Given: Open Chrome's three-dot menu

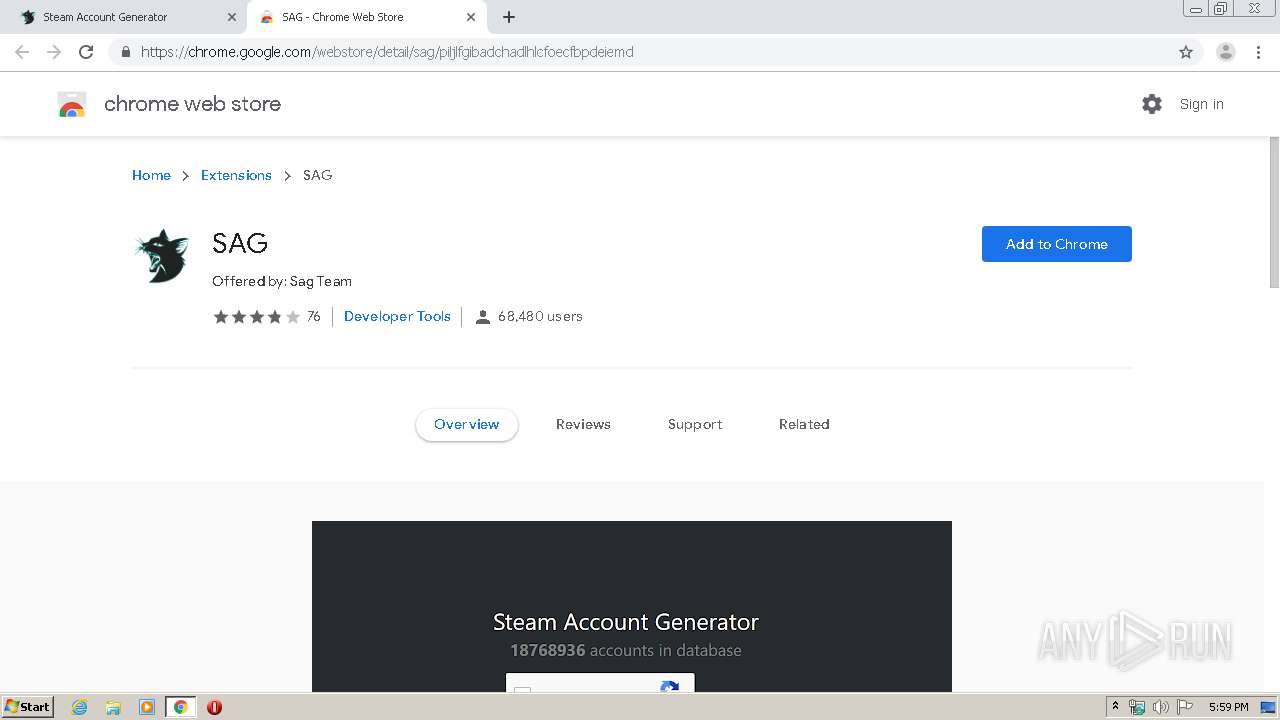Looking at the screenshot, I should click(x=1259, y=52).
